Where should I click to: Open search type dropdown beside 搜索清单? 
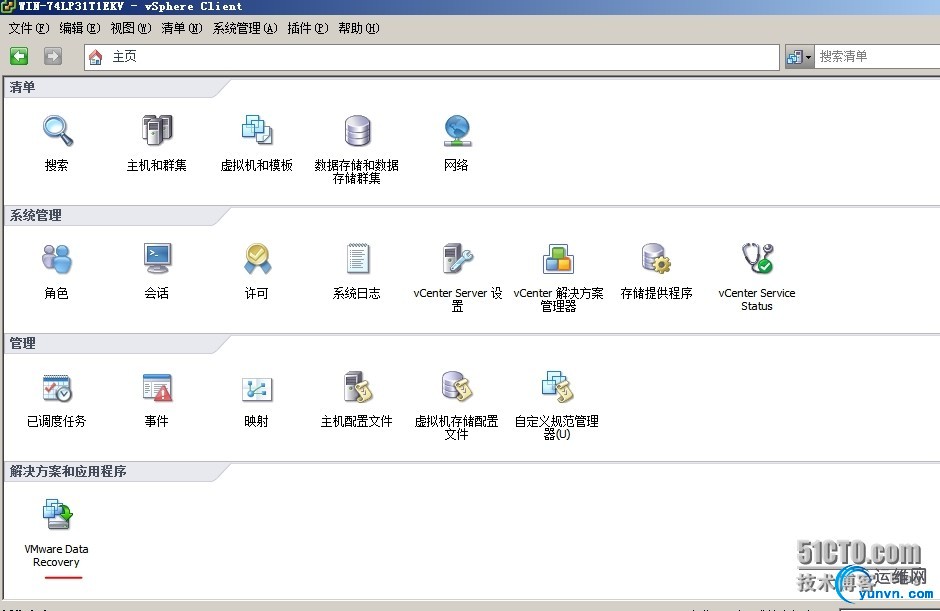(800, 57)
